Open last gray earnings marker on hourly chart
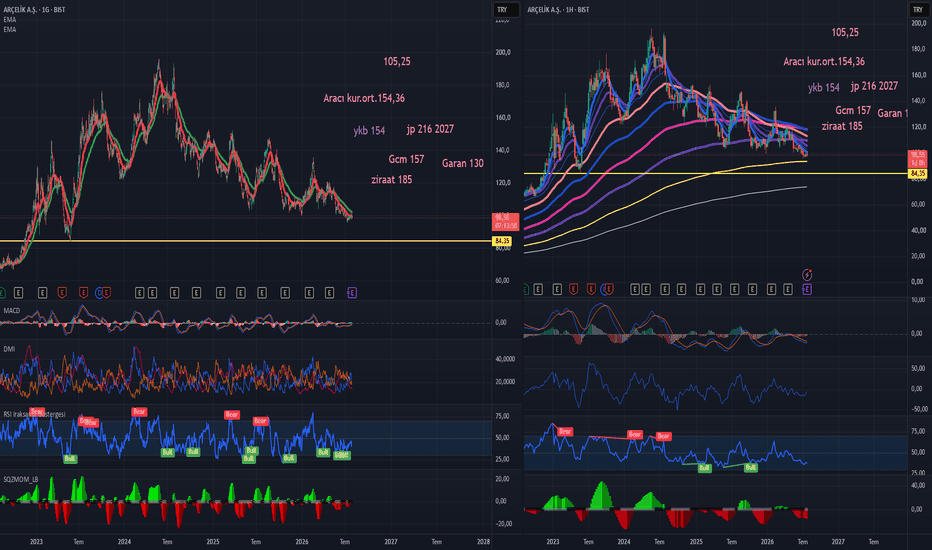 pos(788,289)
